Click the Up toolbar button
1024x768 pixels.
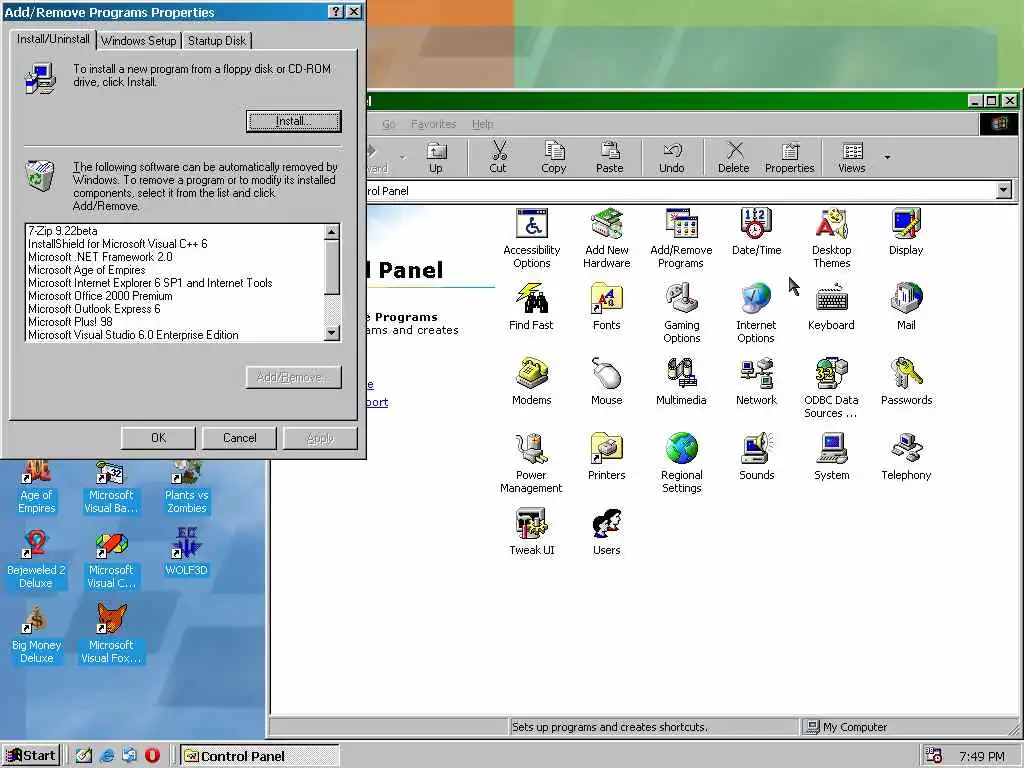436,158
